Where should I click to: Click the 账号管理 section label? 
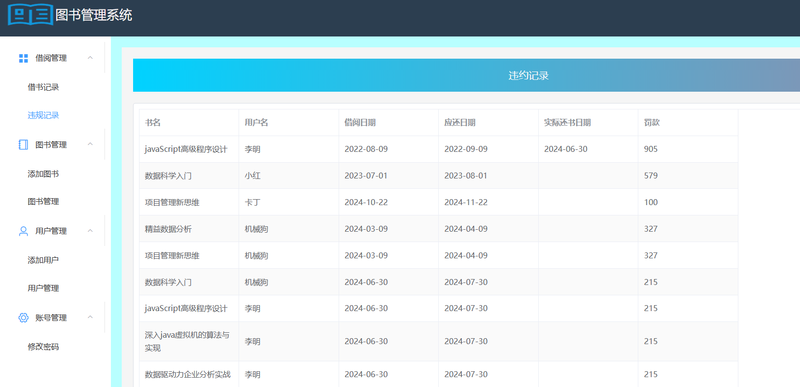[51, 318]
